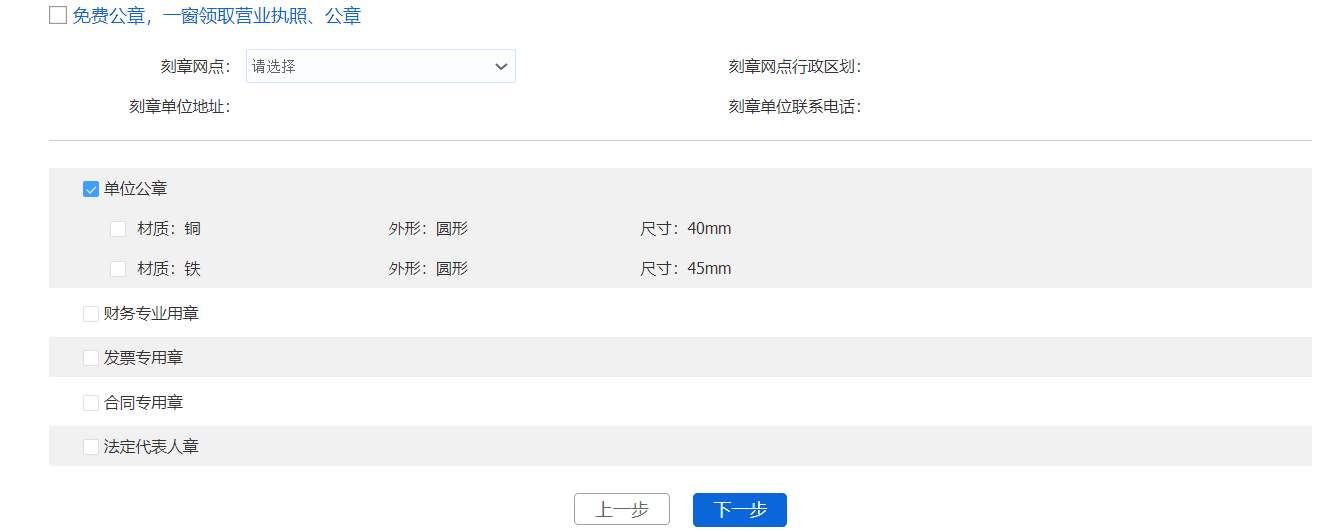
Task: Click the 材质：铁 text
Action: click(x=169, y=269)
